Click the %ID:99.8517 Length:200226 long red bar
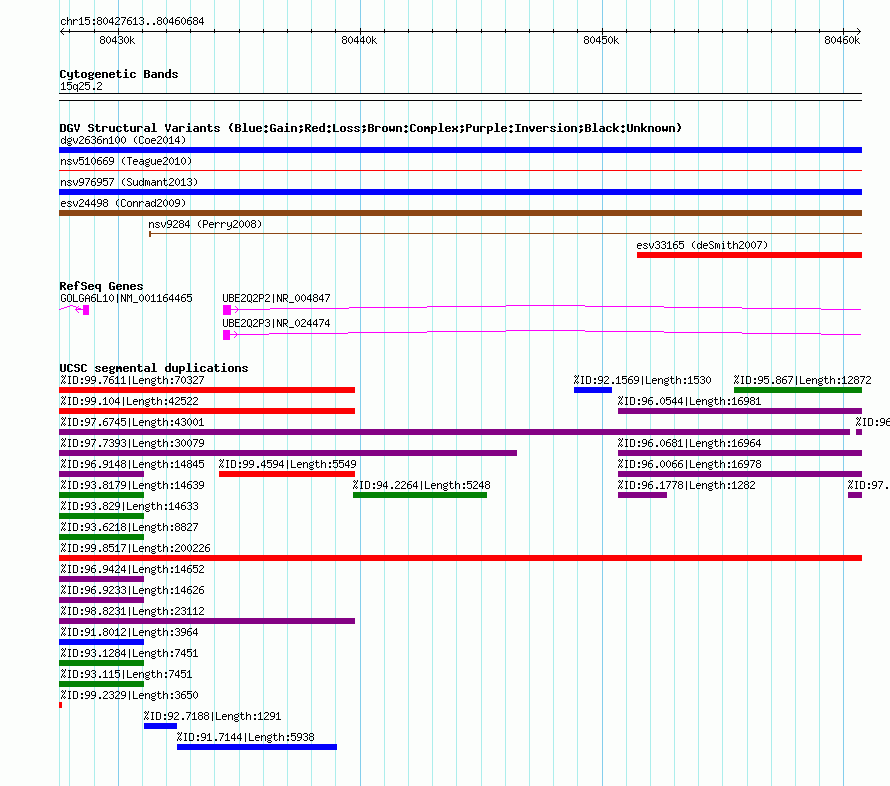This screenshot has height=786, width=890. click(x=460, y=558)
